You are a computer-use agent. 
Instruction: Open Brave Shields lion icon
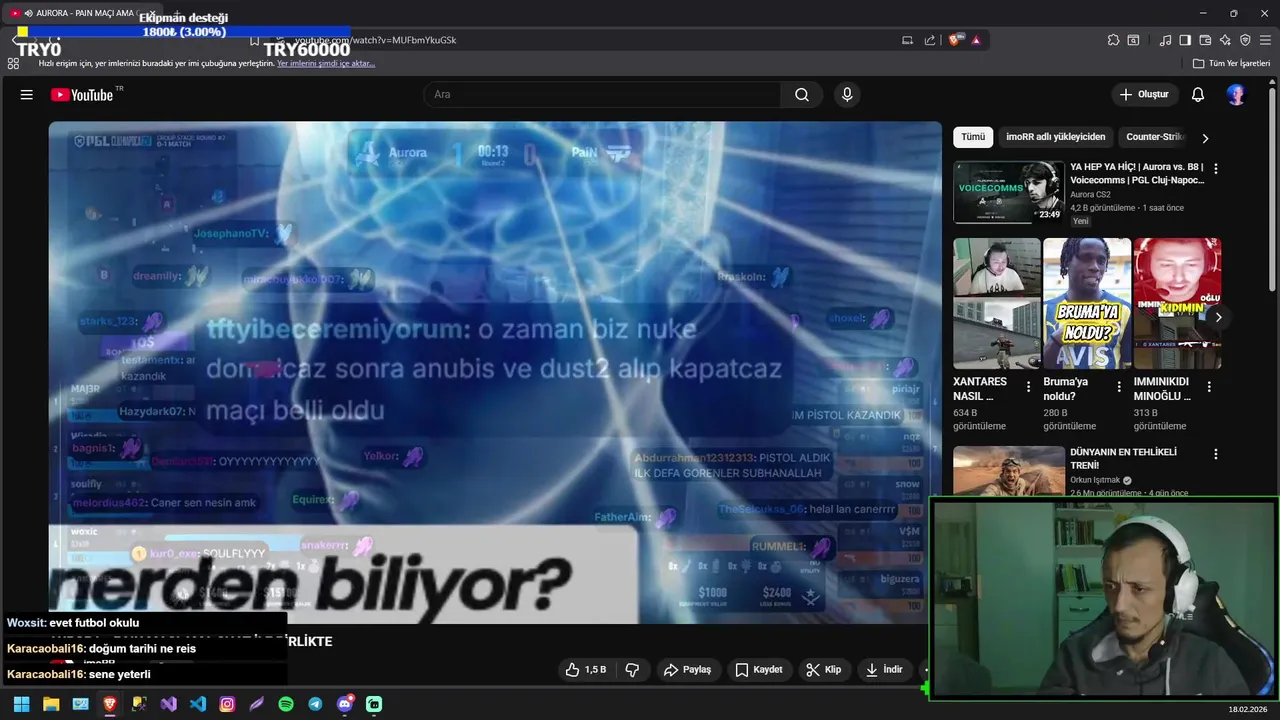pos(954,40)
